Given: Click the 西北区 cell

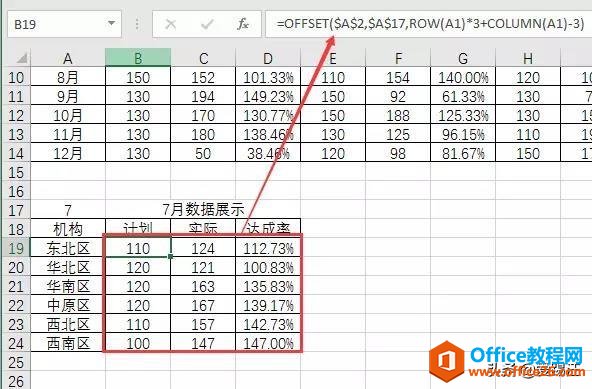Looking at the screenshot, I should pyautogui.click(x=68, y=324).
